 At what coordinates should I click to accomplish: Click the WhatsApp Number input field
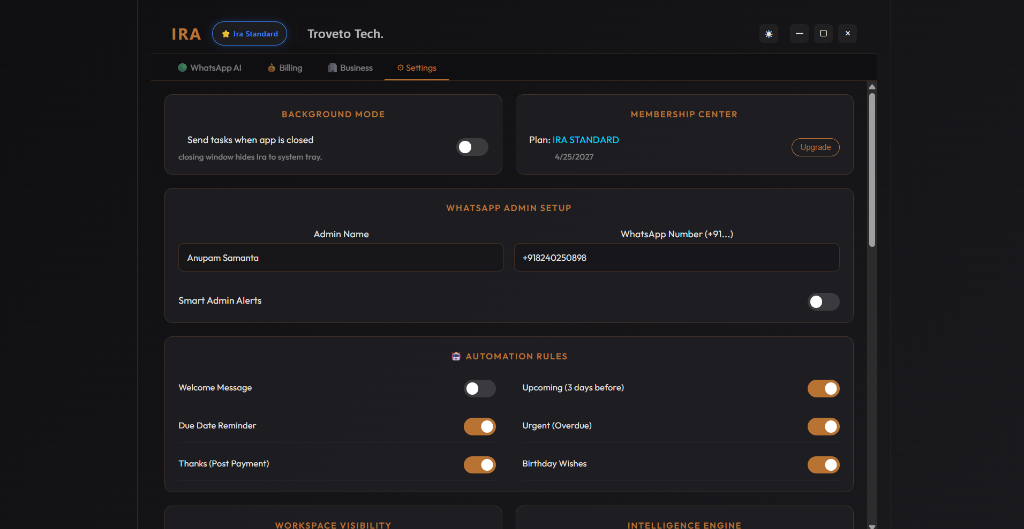[677, 257]
